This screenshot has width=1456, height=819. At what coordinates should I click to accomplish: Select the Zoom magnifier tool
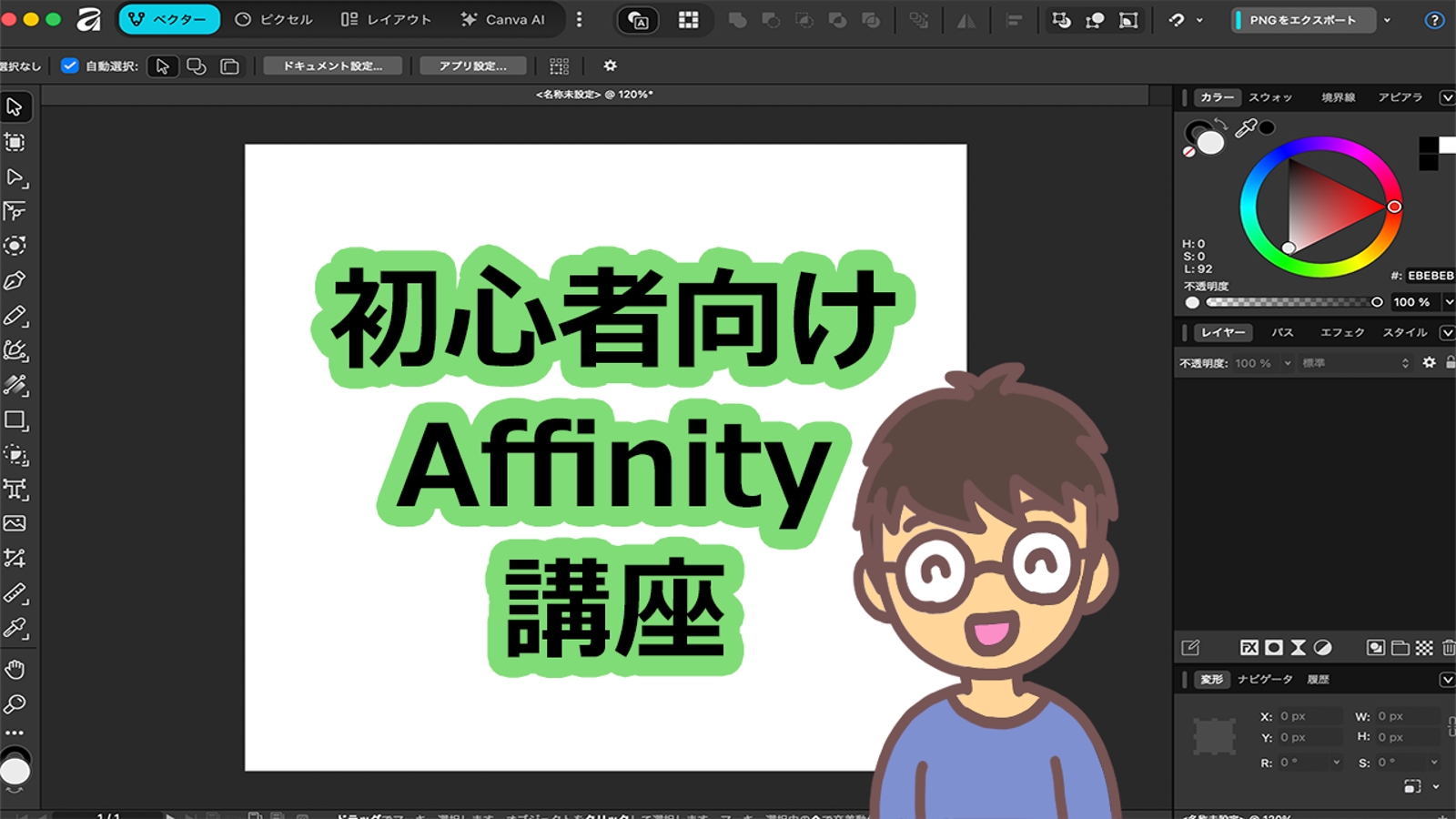click(15, 704)
